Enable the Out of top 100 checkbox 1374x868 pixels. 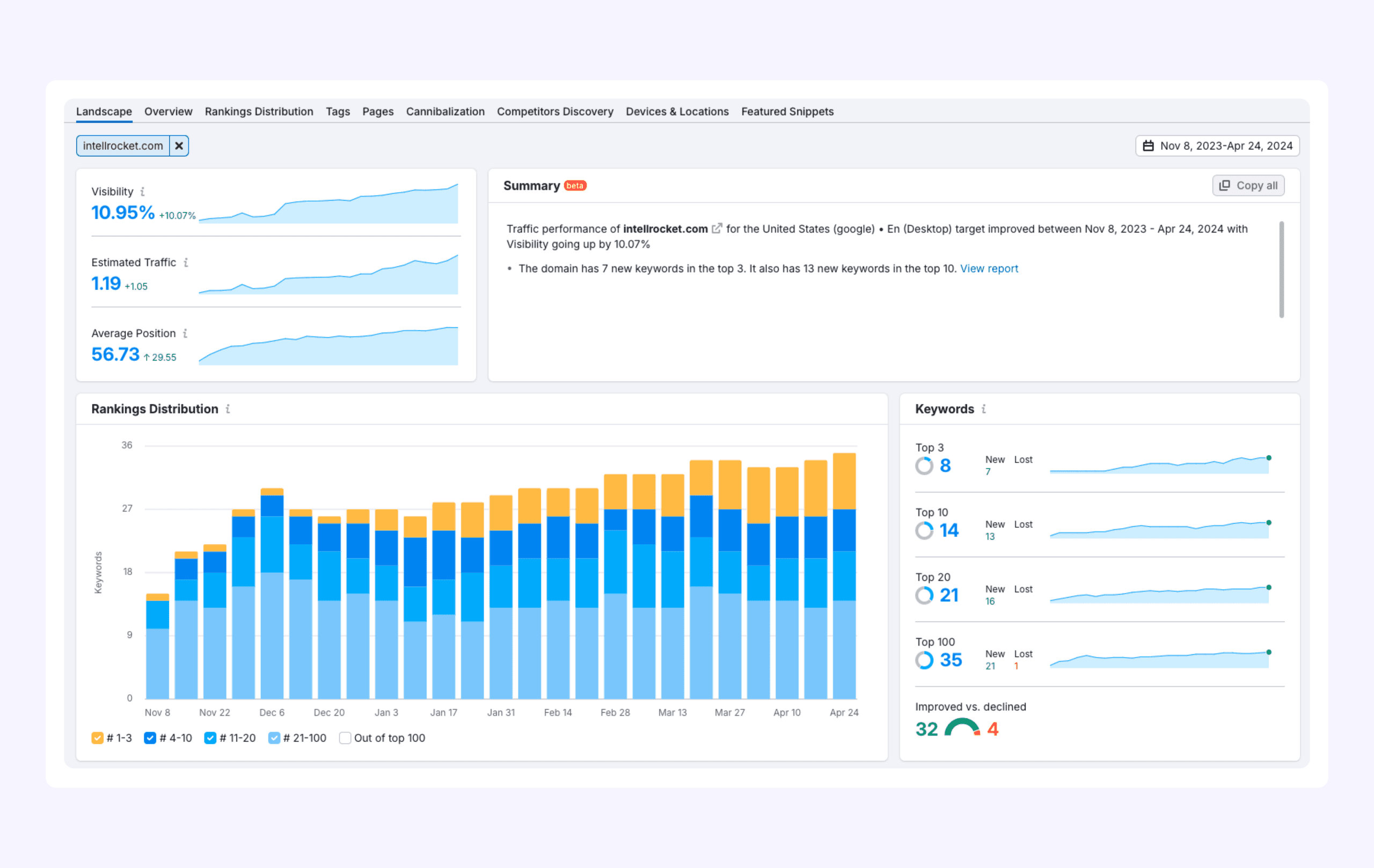(345, 738)
